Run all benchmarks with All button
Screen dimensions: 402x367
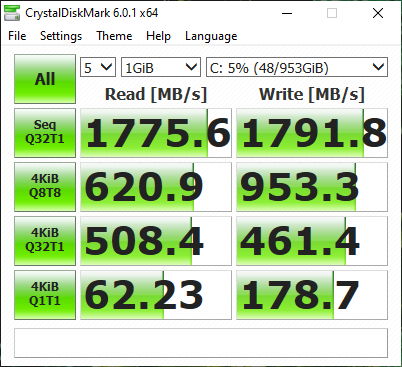[45, 79]
